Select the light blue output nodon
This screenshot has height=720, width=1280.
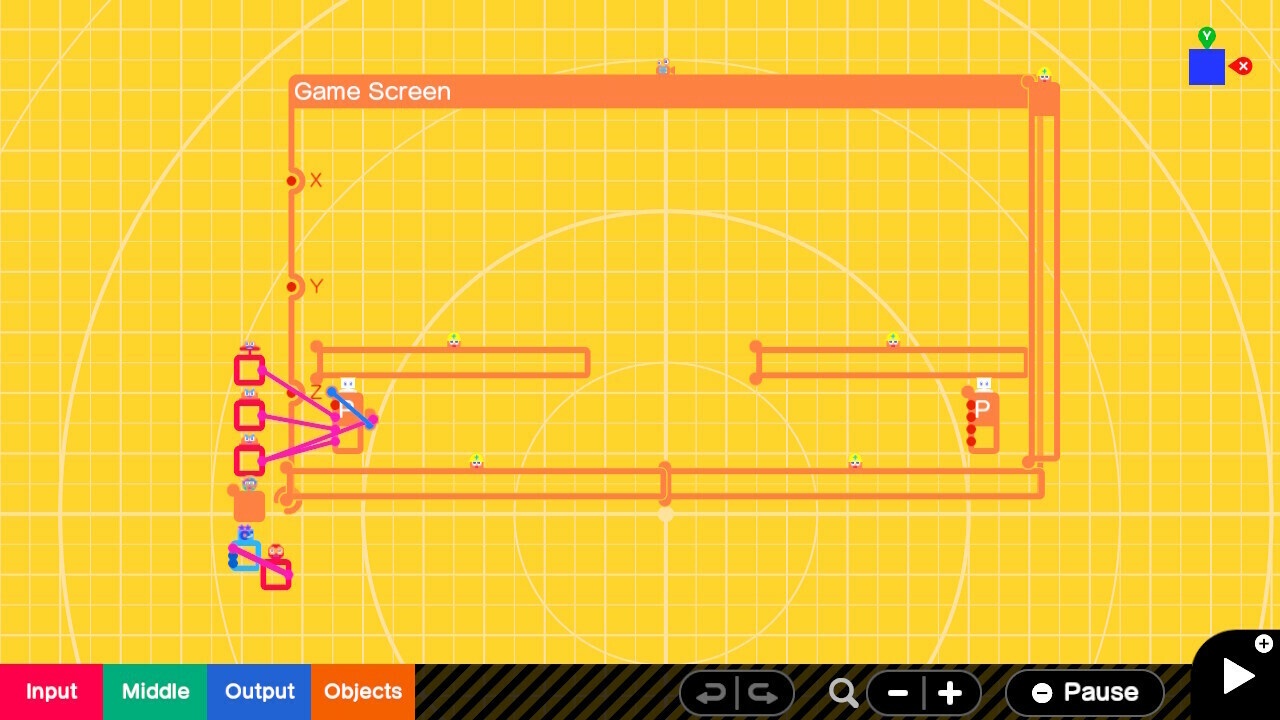point(246,554)
